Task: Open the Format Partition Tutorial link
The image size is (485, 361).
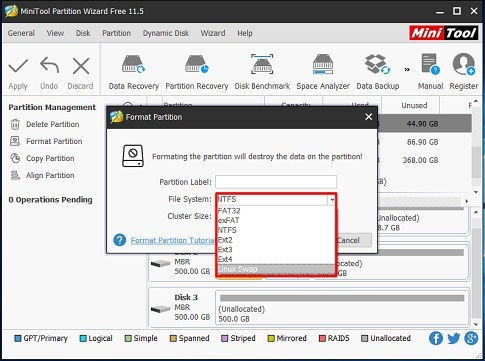Action: [173, 240]
